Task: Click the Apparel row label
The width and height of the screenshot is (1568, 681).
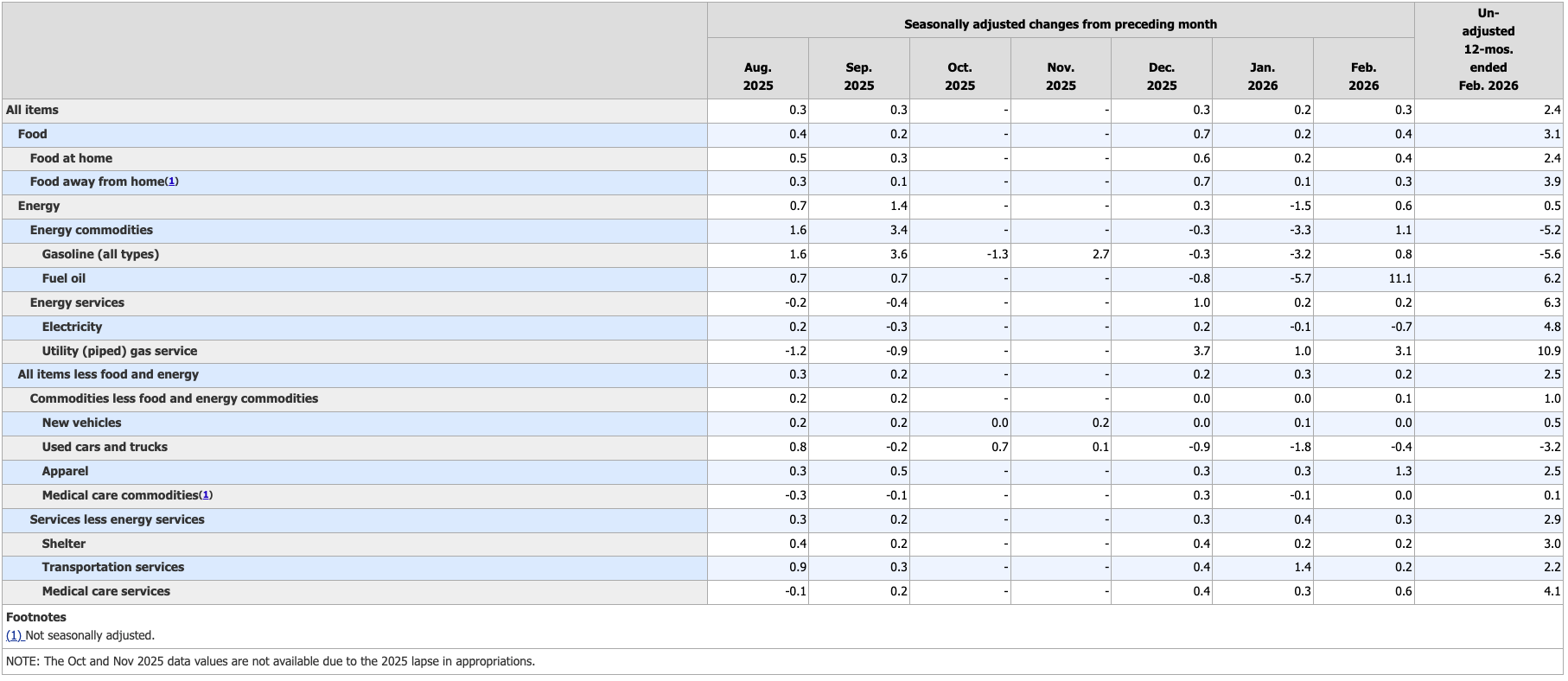Action: coord(66,471)
